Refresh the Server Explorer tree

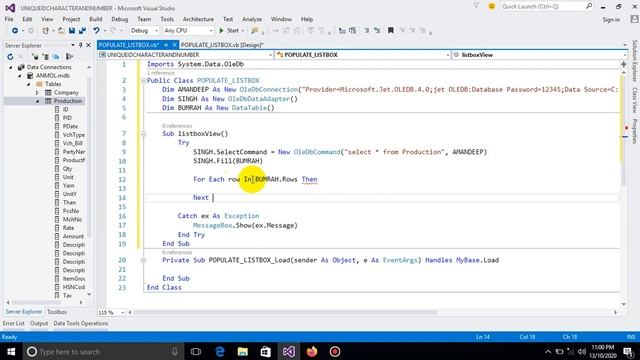pos(10,56)
